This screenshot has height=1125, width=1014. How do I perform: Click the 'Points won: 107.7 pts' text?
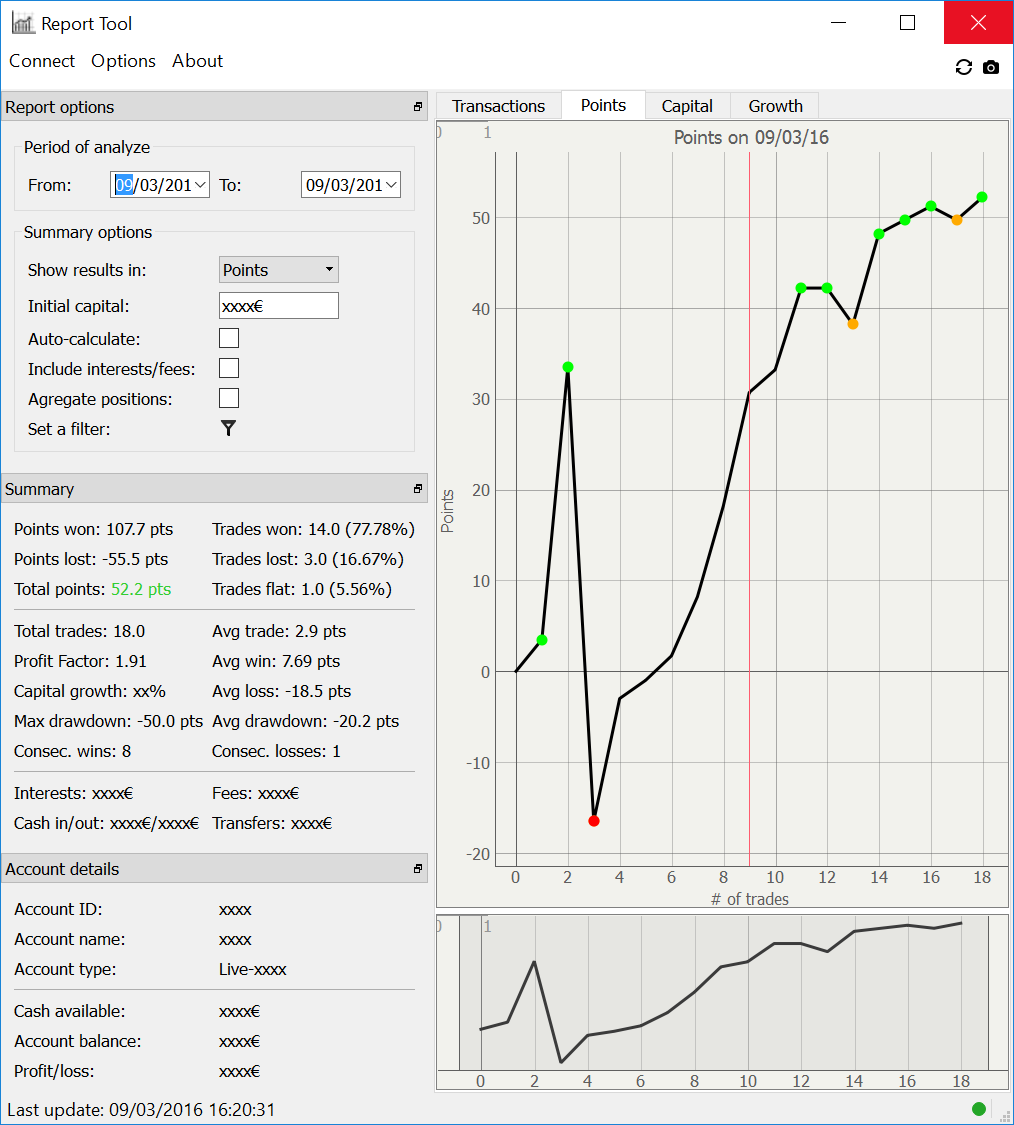93,529
